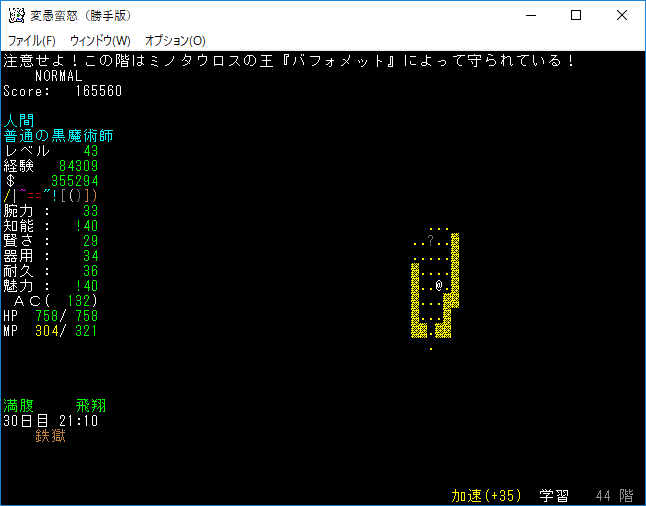Click the equipment symbols row below gold
646x506 pixels.
pyautogui.click(x=51, y=196)
